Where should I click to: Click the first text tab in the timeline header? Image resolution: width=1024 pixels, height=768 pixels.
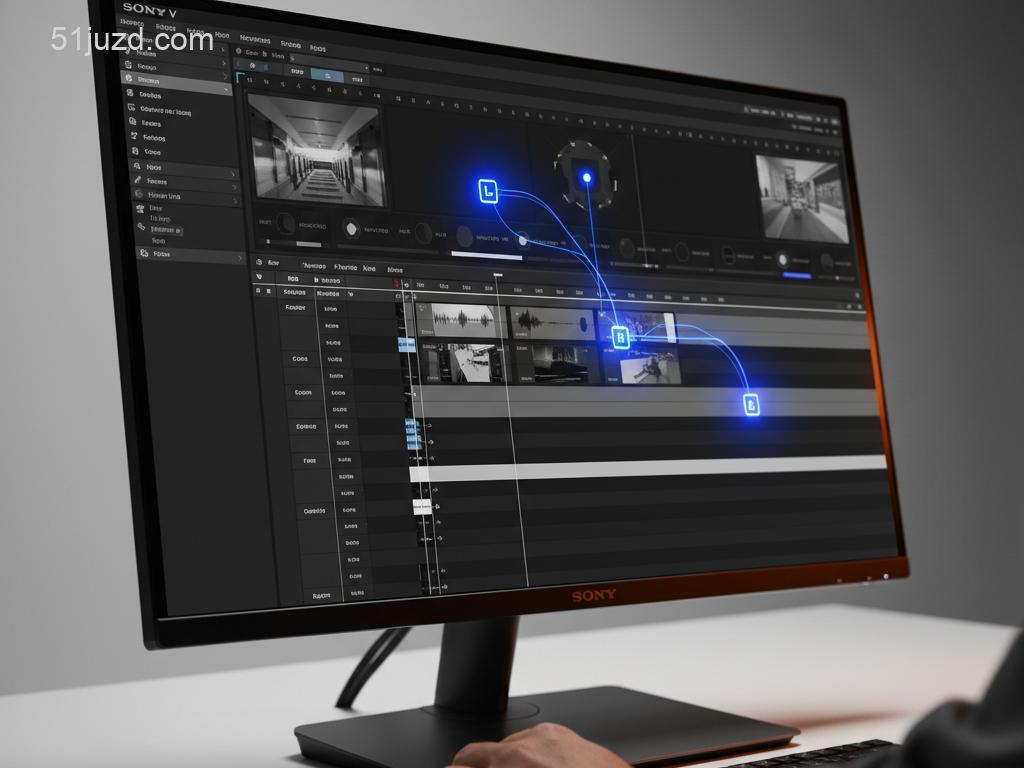click(314, 267)
